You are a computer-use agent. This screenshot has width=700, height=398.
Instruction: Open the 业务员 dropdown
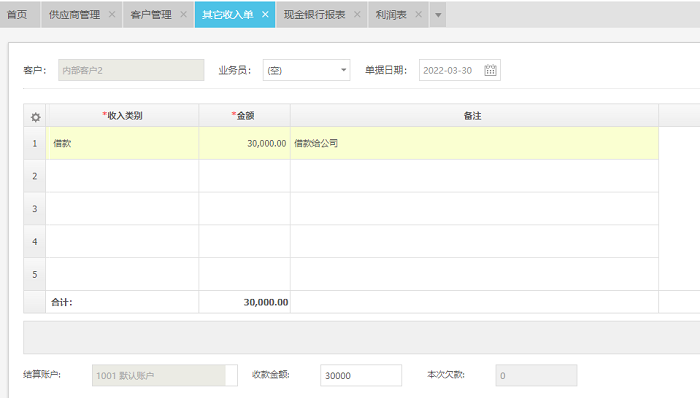pyautogui.click(x=306, y=70)
